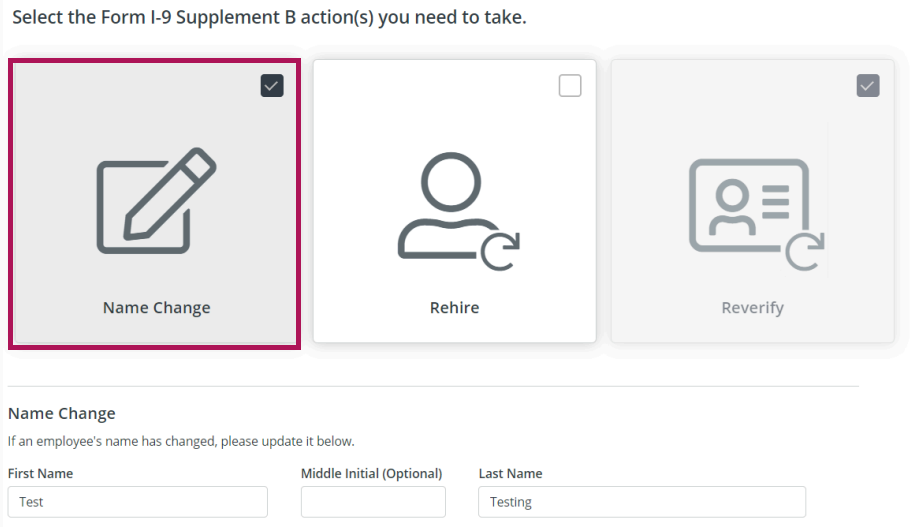Select the Reverify card label
This screenshot has width=911, height=527.
pyautogui.click(x=752, y=308)
